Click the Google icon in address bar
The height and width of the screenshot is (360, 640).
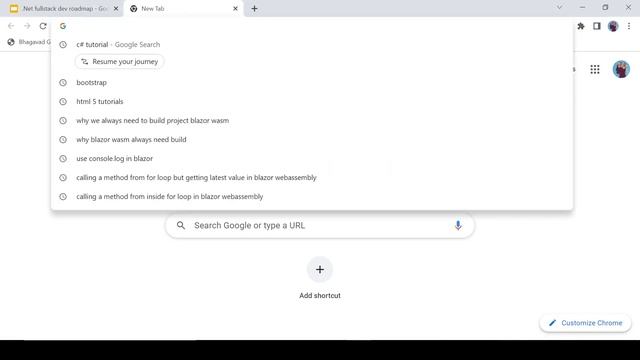(63, 26)
